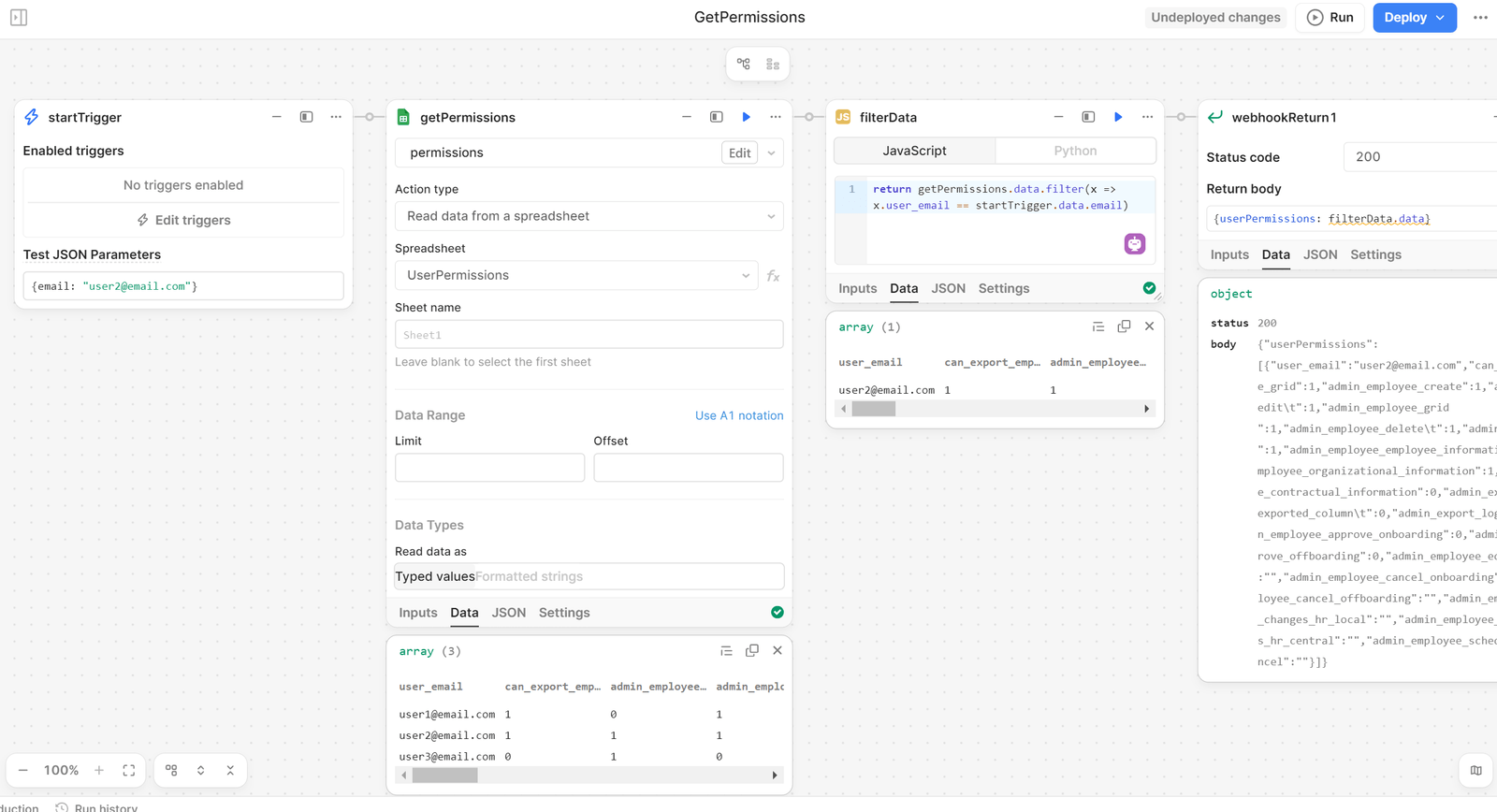
Task: Switch code language to Python
Action: click(x=1075, y=151)
